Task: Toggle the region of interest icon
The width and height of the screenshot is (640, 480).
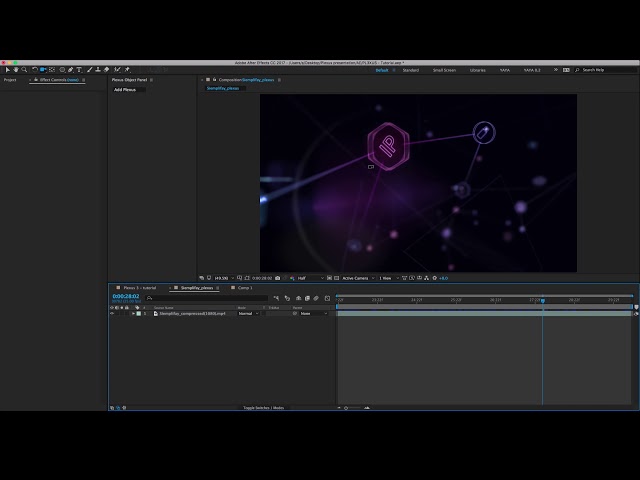Action: coord(329,278)
